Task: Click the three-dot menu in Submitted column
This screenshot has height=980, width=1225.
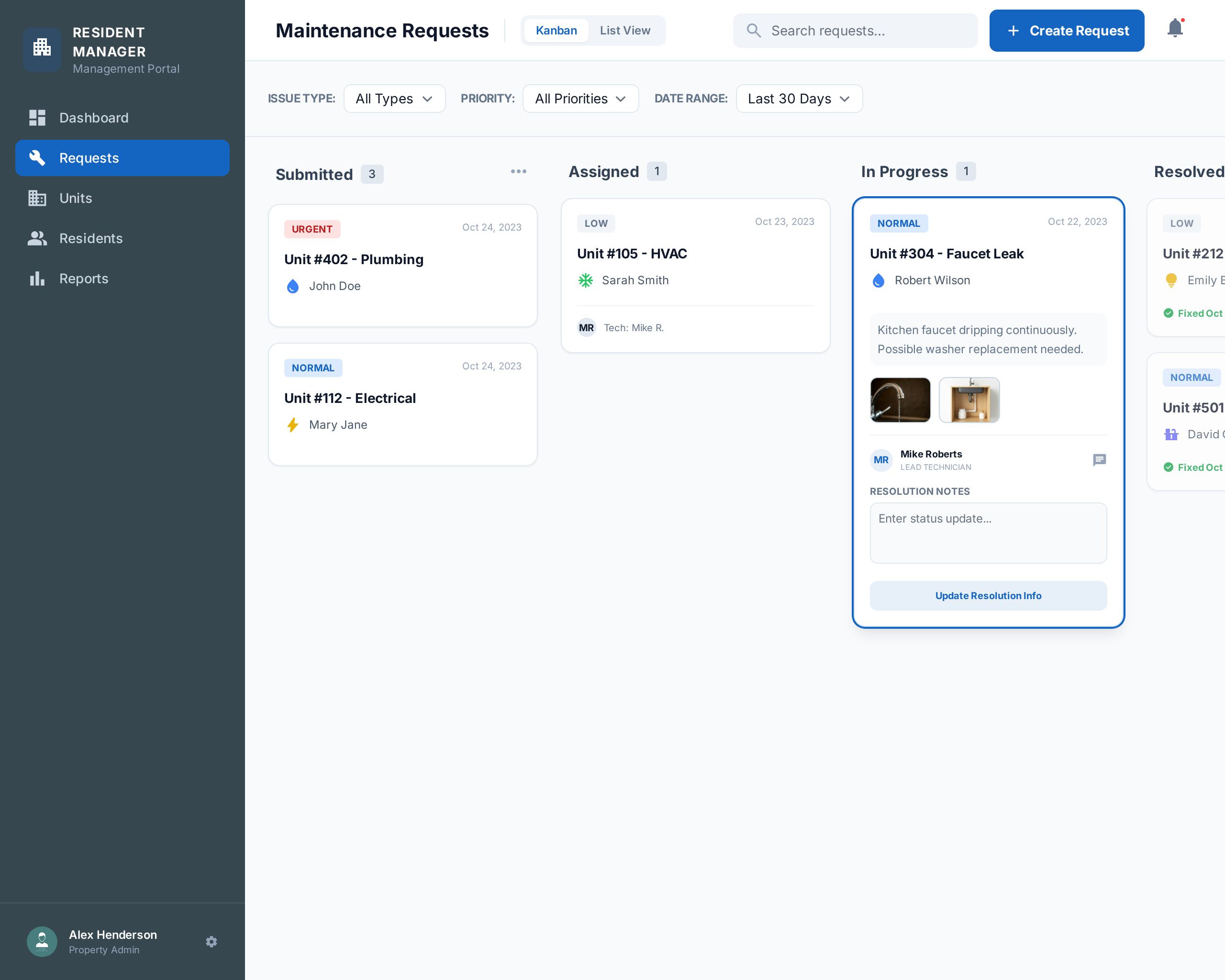Action: pos(518,171)
